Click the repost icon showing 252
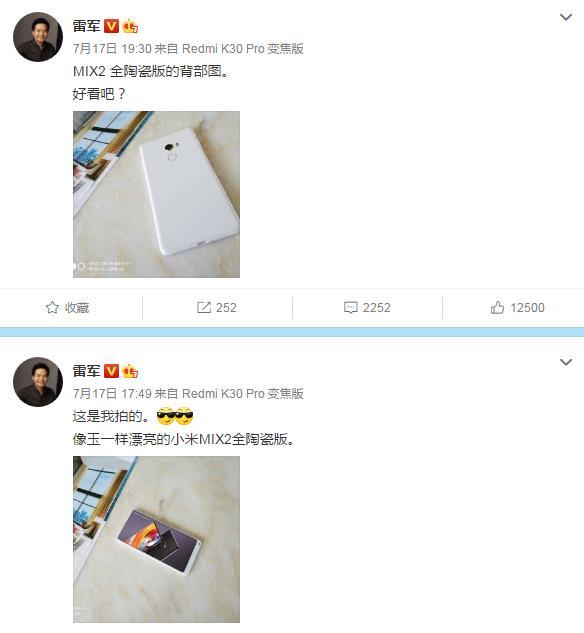This screenshot has width=584, height=633. pos(203,308)
